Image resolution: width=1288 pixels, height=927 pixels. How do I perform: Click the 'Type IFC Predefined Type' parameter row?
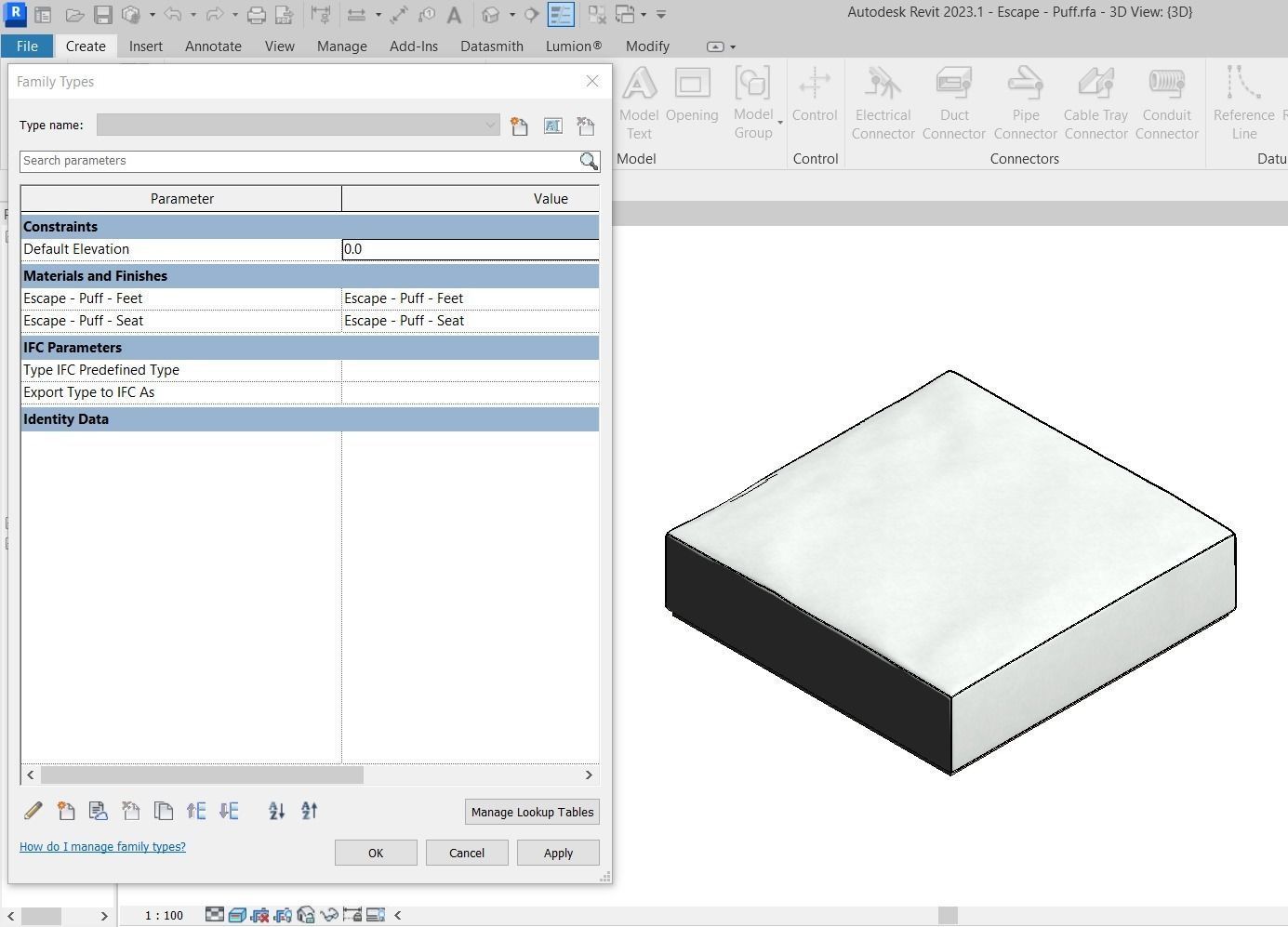(x=310, y=370)
